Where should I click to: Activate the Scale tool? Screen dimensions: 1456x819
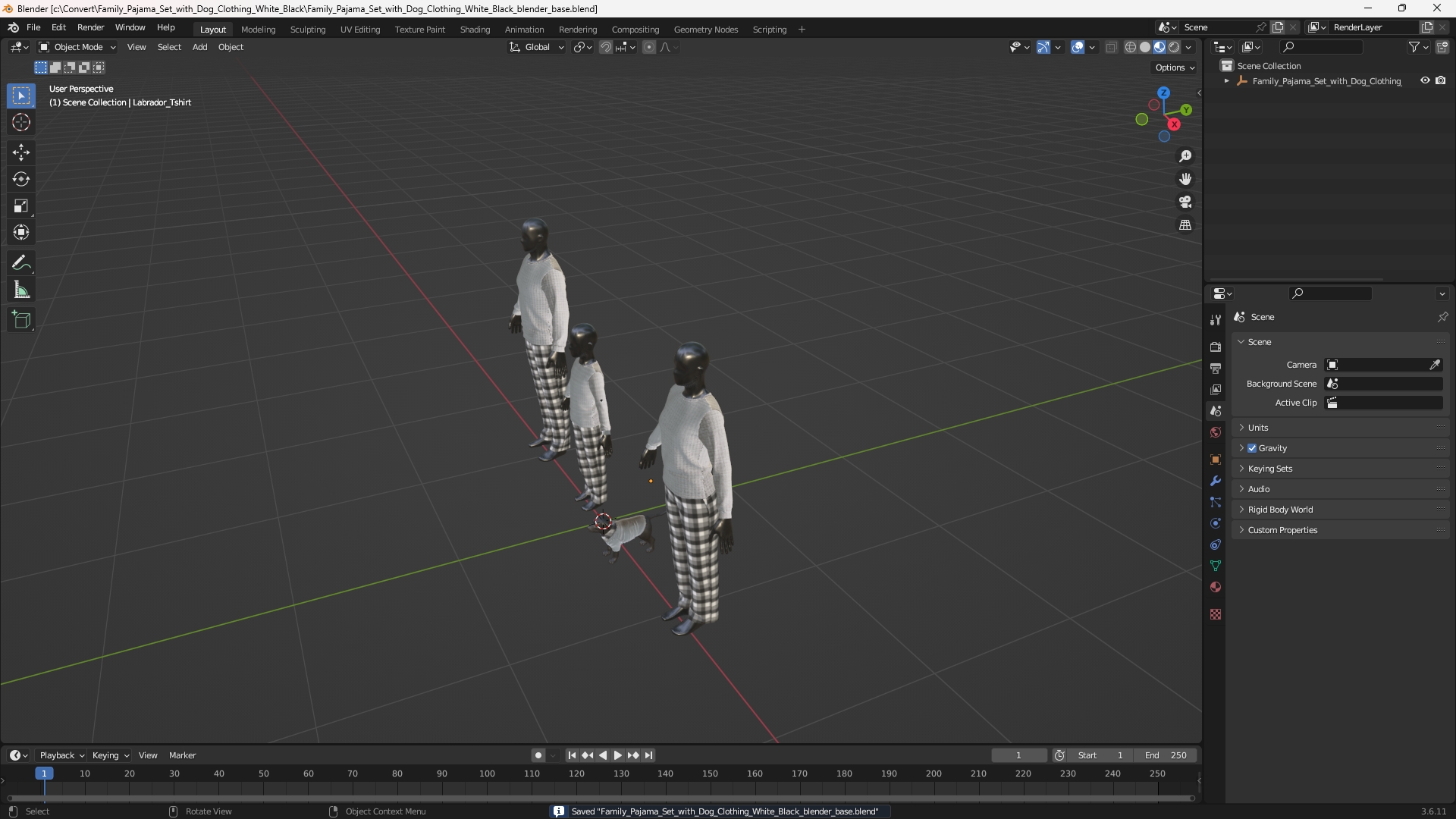click(21, 206)
